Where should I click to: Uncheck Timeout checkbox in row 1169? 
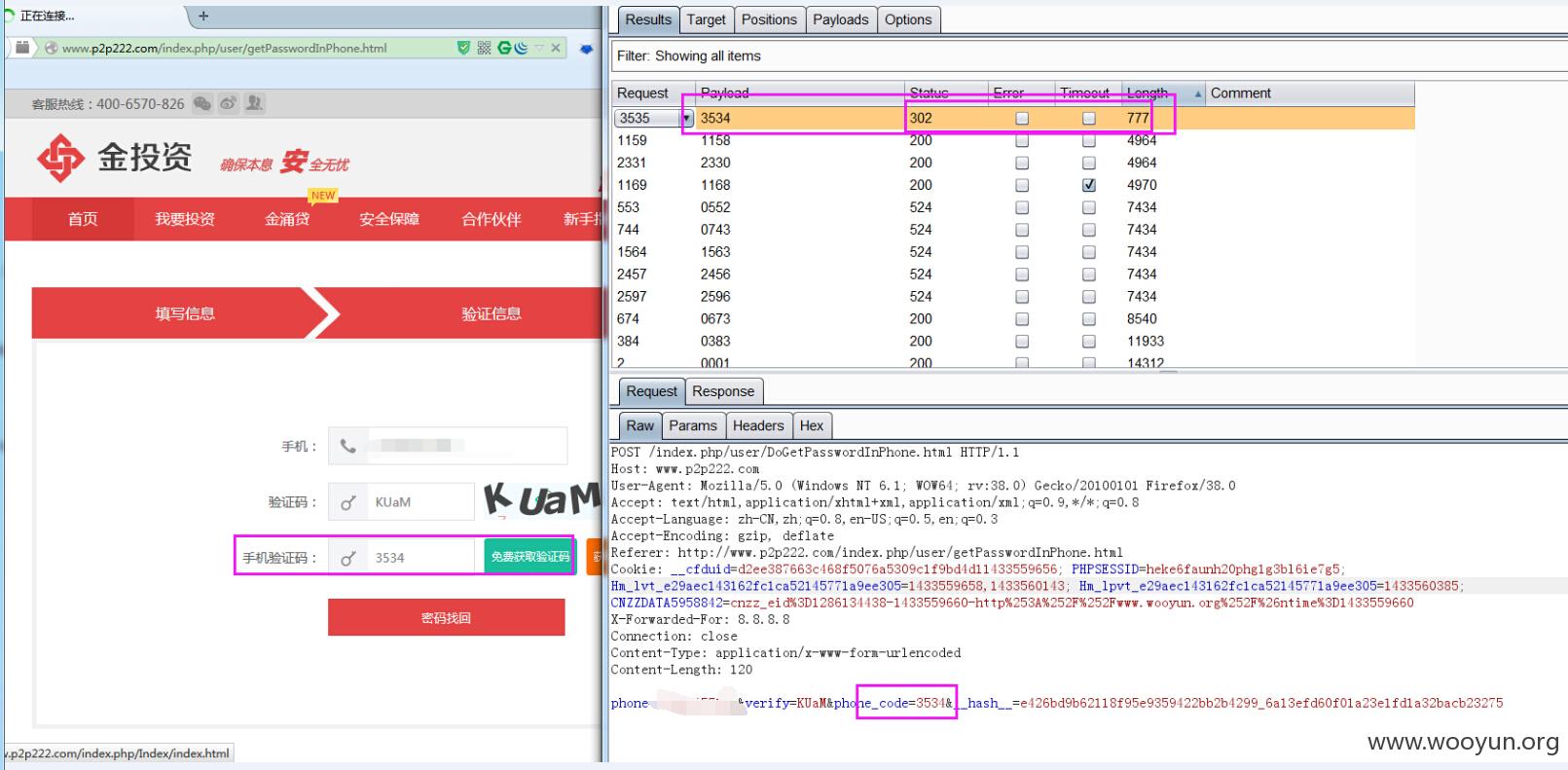click(x=1089, y=185)
